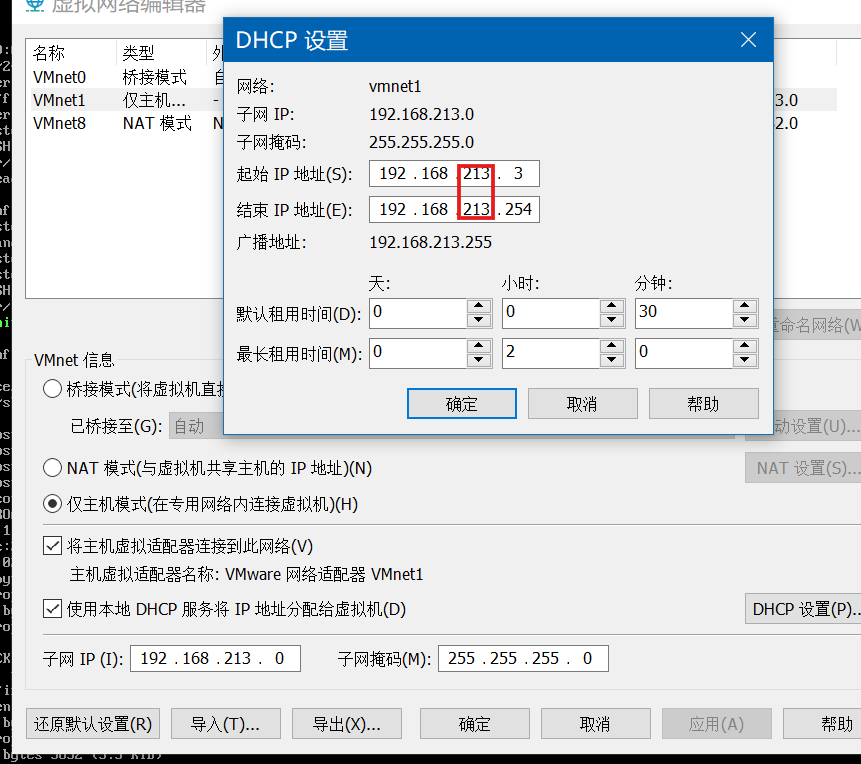The width and height of the screenshot is (861, 764).
Task: Close the DHCP 设置 dialog window
Action: click(748, 40)
